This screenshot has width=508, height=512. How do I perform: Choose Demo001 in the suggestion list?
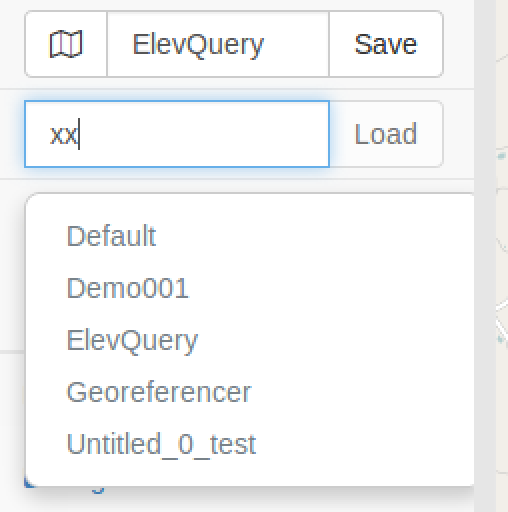pyautogui.click(x=128, y=288)
